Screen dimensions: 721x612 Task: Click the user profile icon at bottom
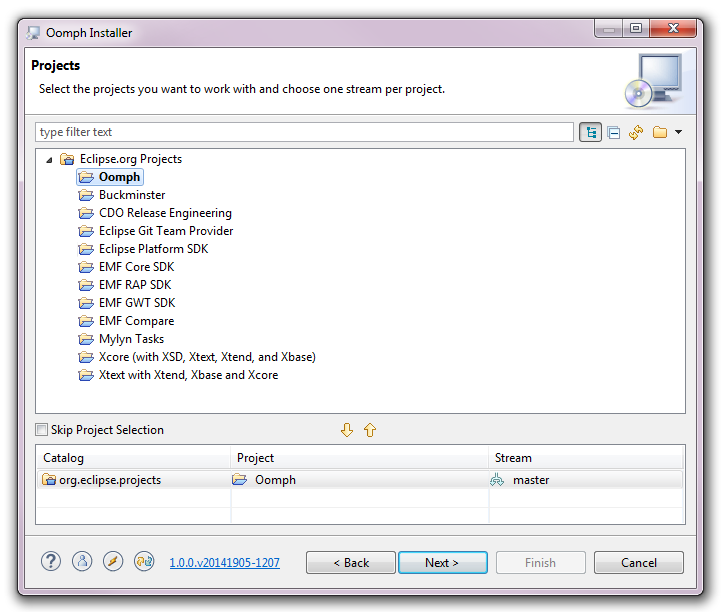82,561
